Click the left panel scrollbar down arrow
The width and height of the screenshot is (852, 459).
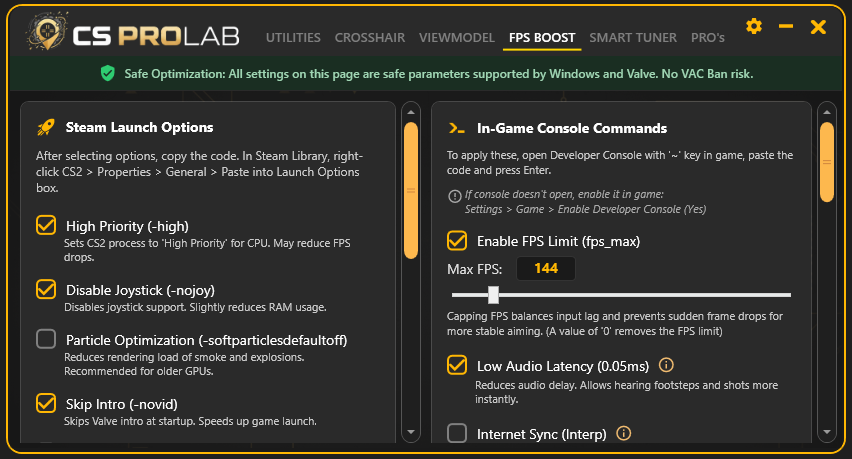(x=411, y=432)
